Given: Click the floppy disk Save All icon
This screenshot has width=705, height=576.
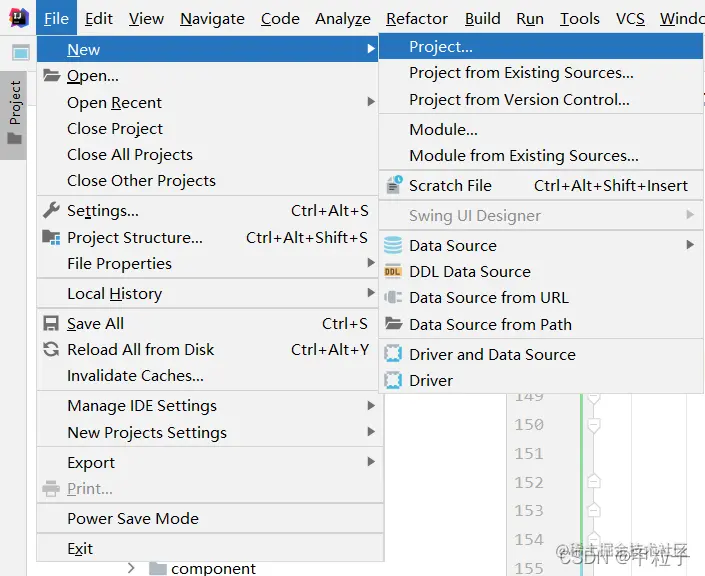Looking at the screenshot, I should pos(51,323).
